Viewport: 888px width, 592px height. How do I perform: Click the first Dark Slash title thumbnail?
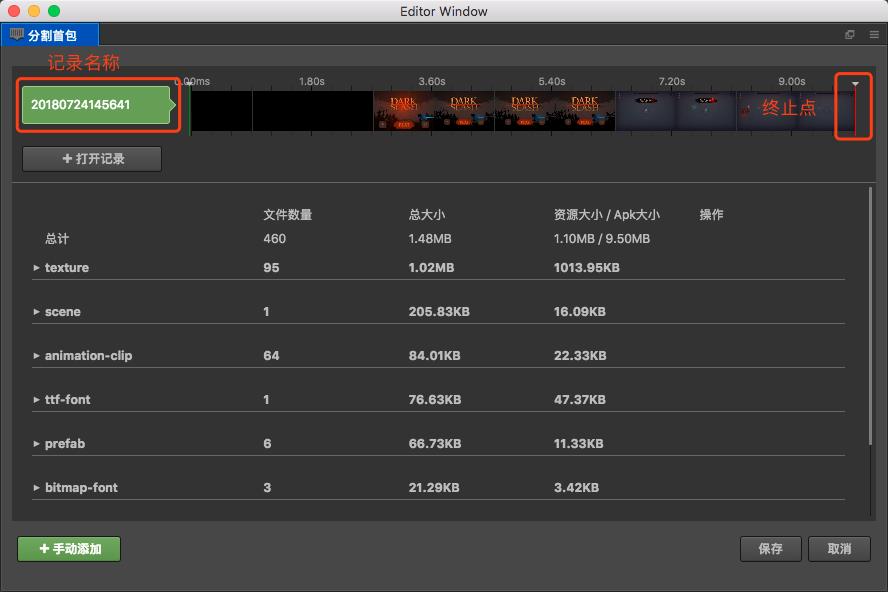pos(403,111)
